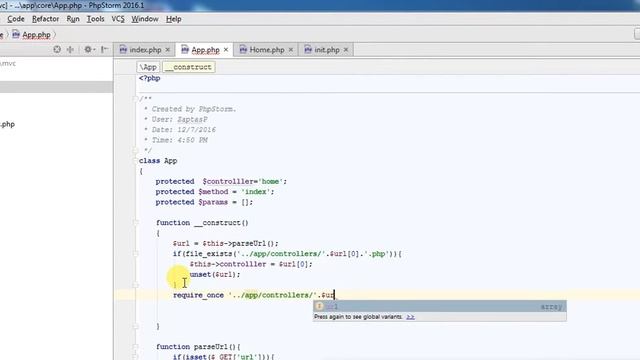This screenshot has width=640, height=360.
Task: Click the >> global variants link
Action: click(410, 317)
